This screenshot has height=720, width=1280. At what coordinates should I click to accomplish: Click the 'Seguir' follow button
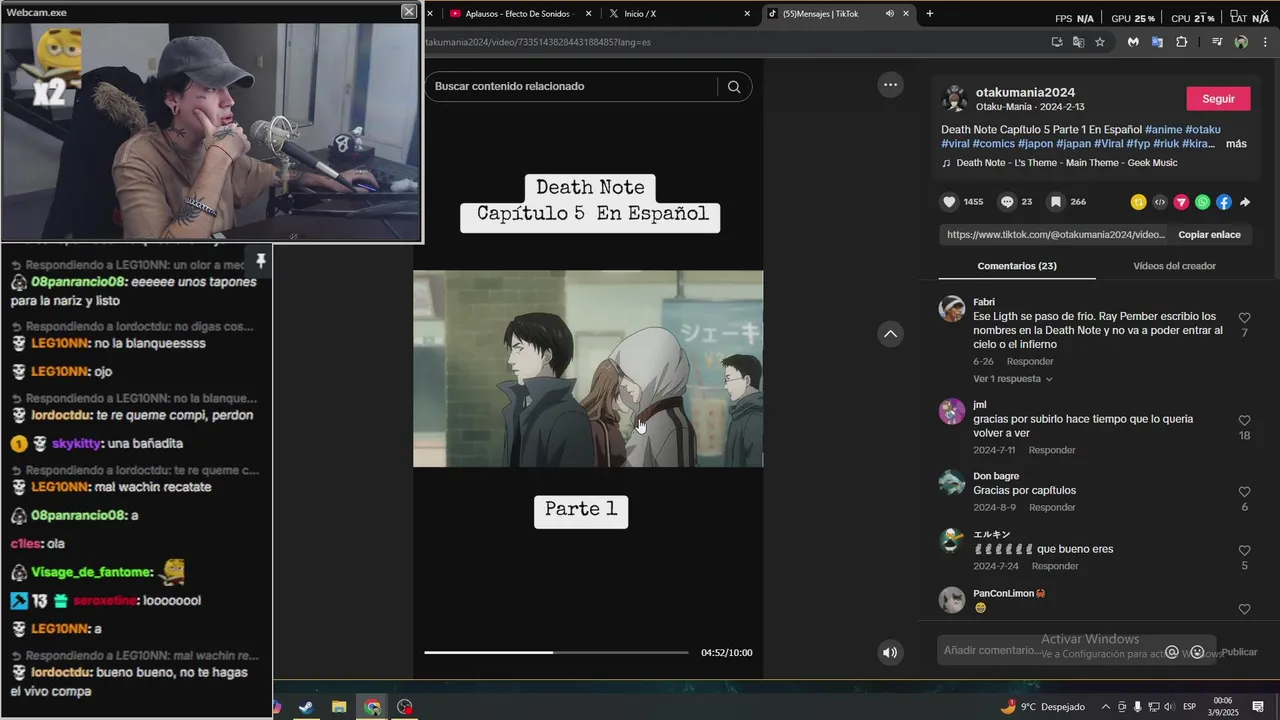pyautogui.click(x=1218, y=99)
